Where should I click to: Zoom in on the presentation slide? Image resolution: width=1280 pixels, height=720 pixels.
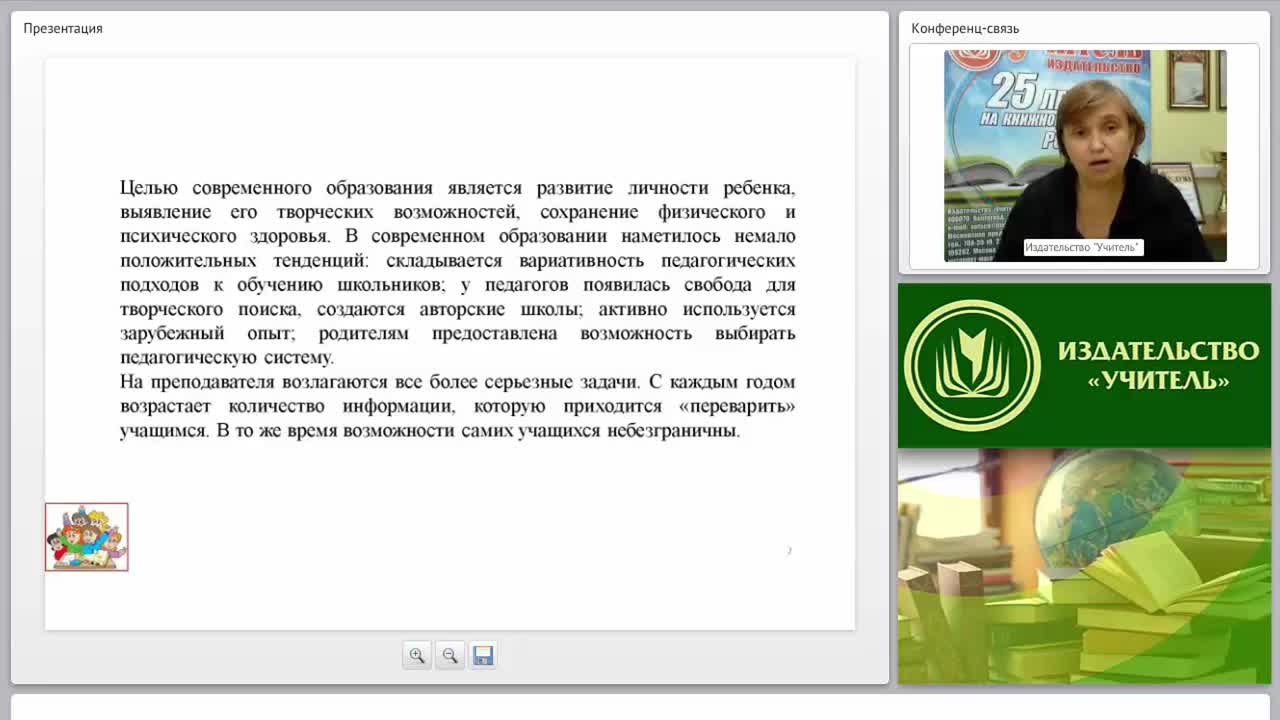pyautogui.click(x=417, y=656)
